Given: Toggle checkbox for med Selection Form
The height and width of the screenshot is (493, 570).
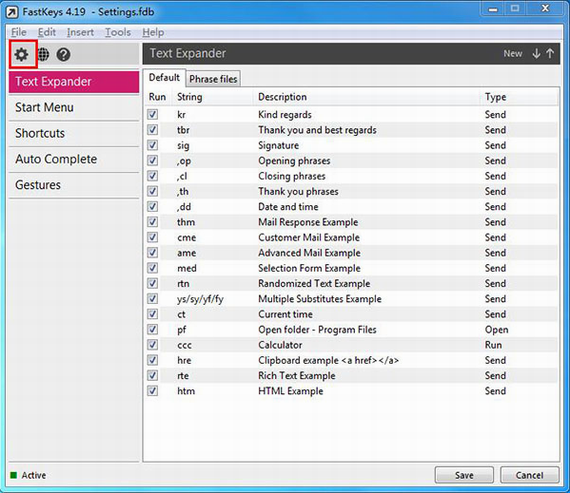Looking at the screenshot, I should [x=152, y=268].
